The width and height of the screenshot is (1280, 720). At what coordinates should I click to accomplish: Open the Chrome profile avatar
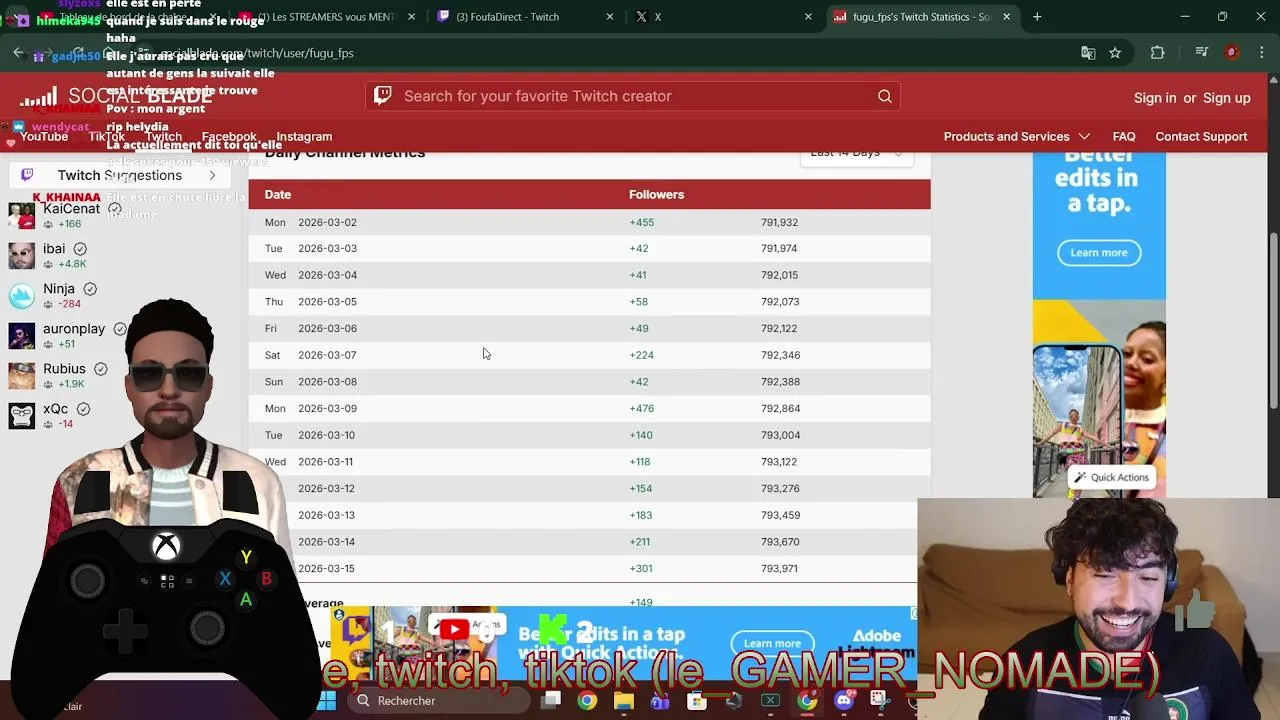(1232, 53)
